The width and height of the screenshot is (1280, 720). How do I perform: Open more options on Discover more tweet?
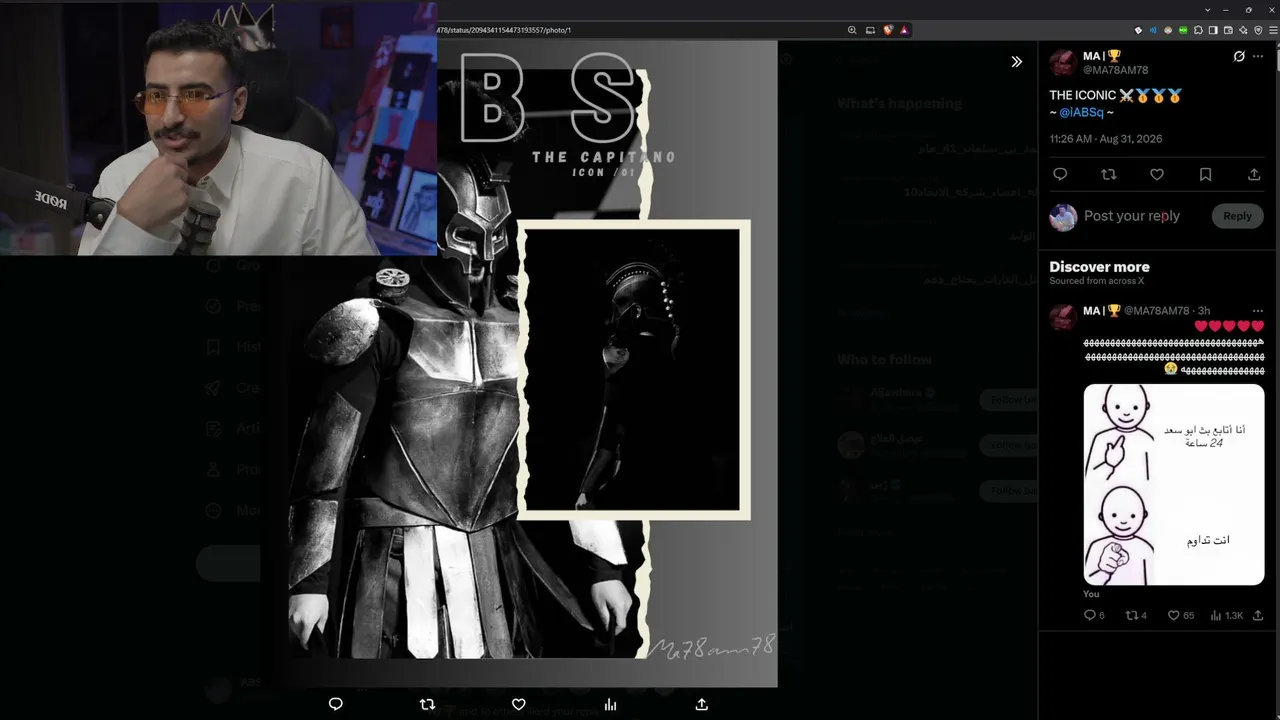1258,311
